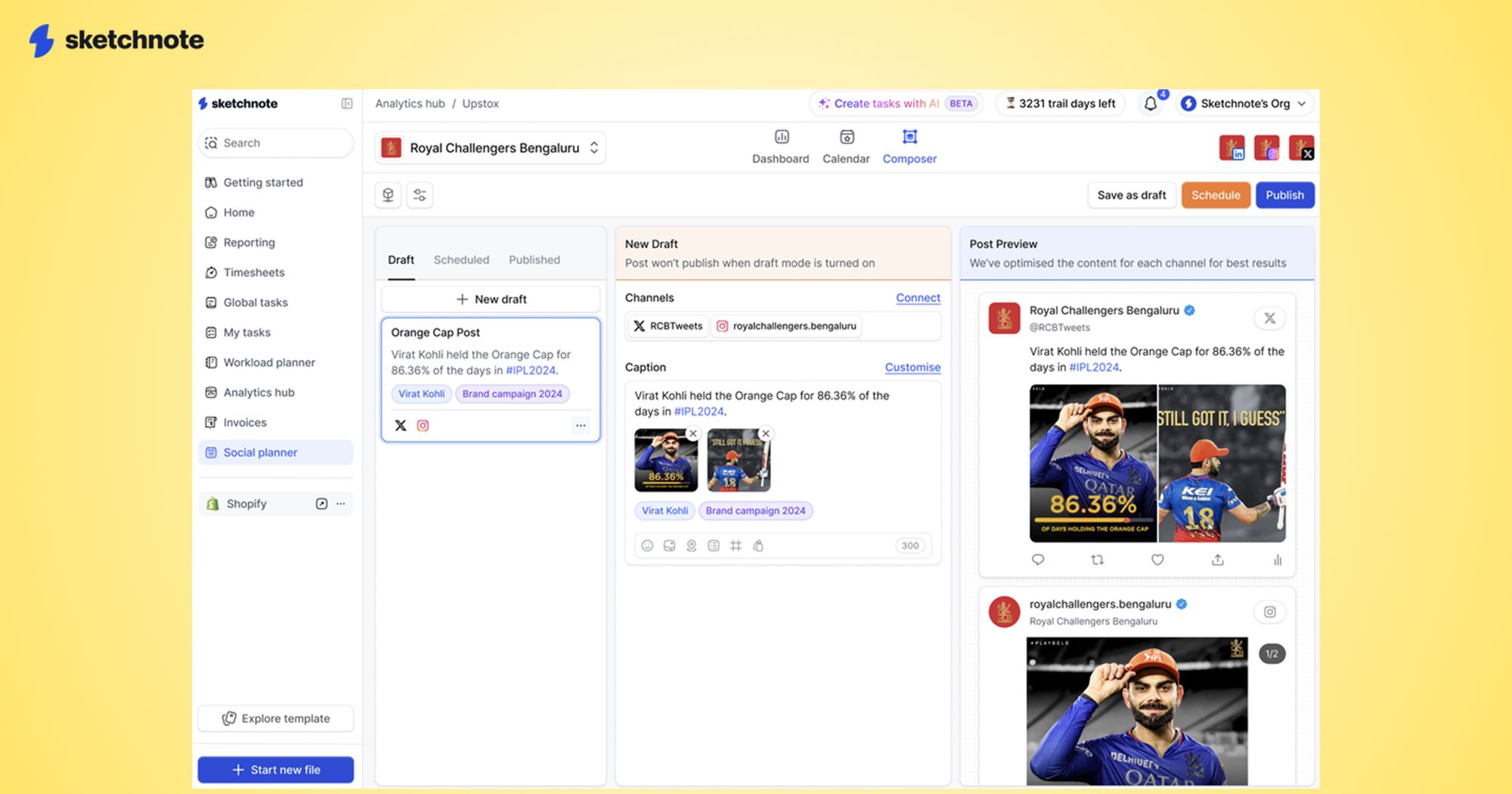
Task: Open the filter settings sliders icon
Action: pyautogui.click(x=420, y=195)
